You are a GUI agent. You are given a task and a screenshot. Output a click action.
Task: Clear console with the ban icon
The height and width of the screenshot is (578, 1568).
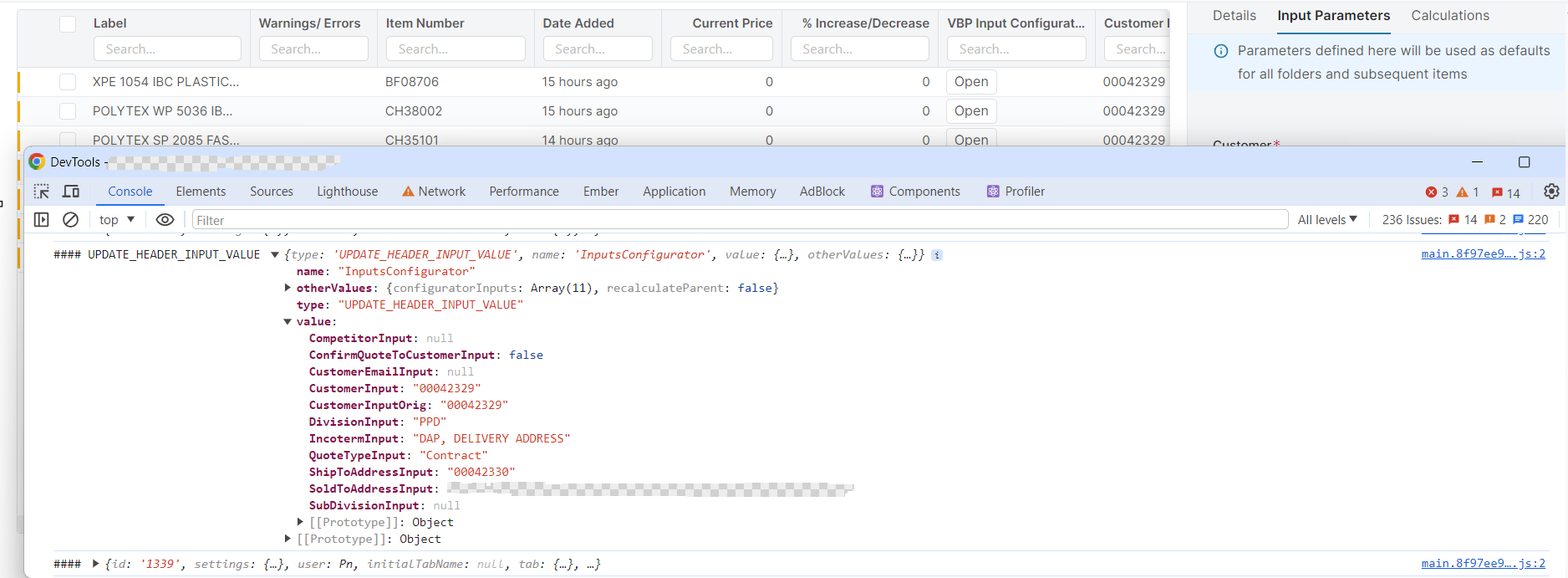[x=71, y=219]
